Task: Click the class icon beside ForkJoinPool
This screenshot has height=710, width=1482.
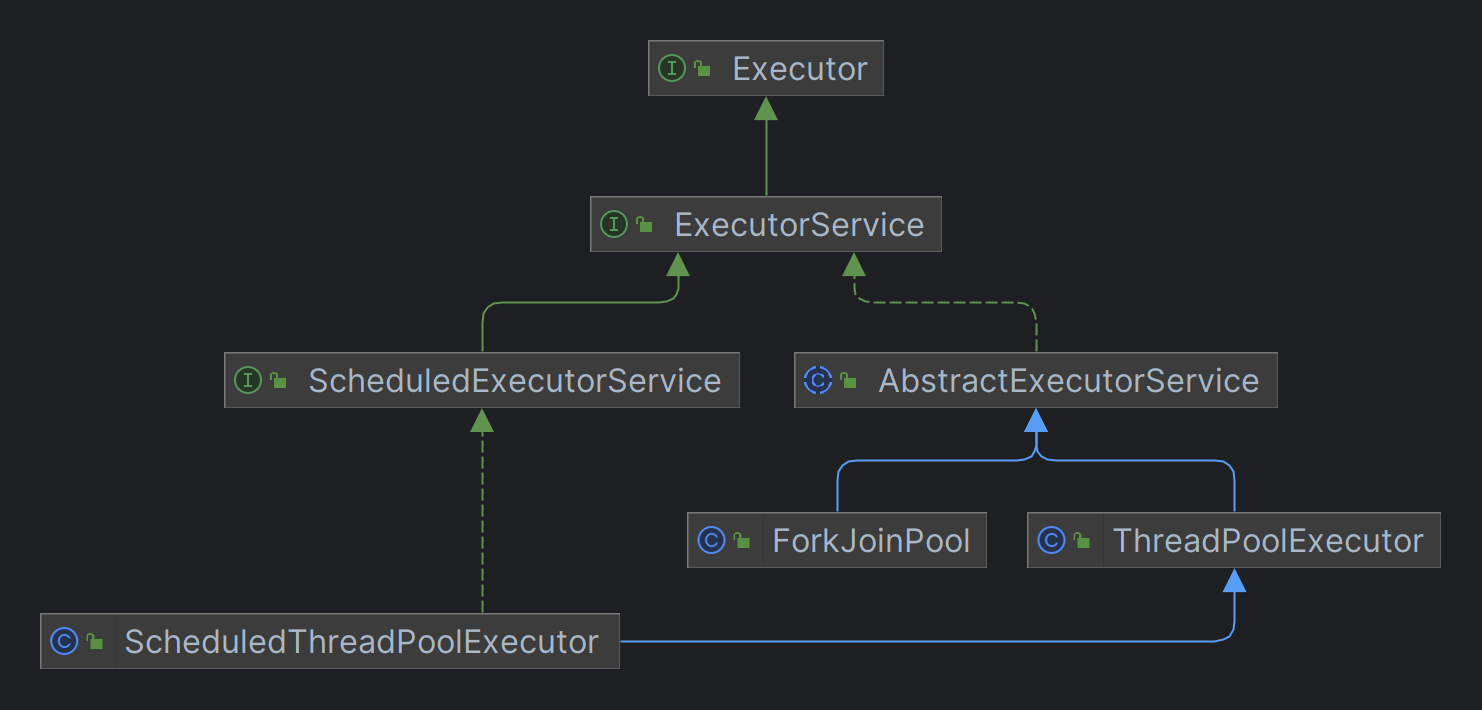Action: 711,540
